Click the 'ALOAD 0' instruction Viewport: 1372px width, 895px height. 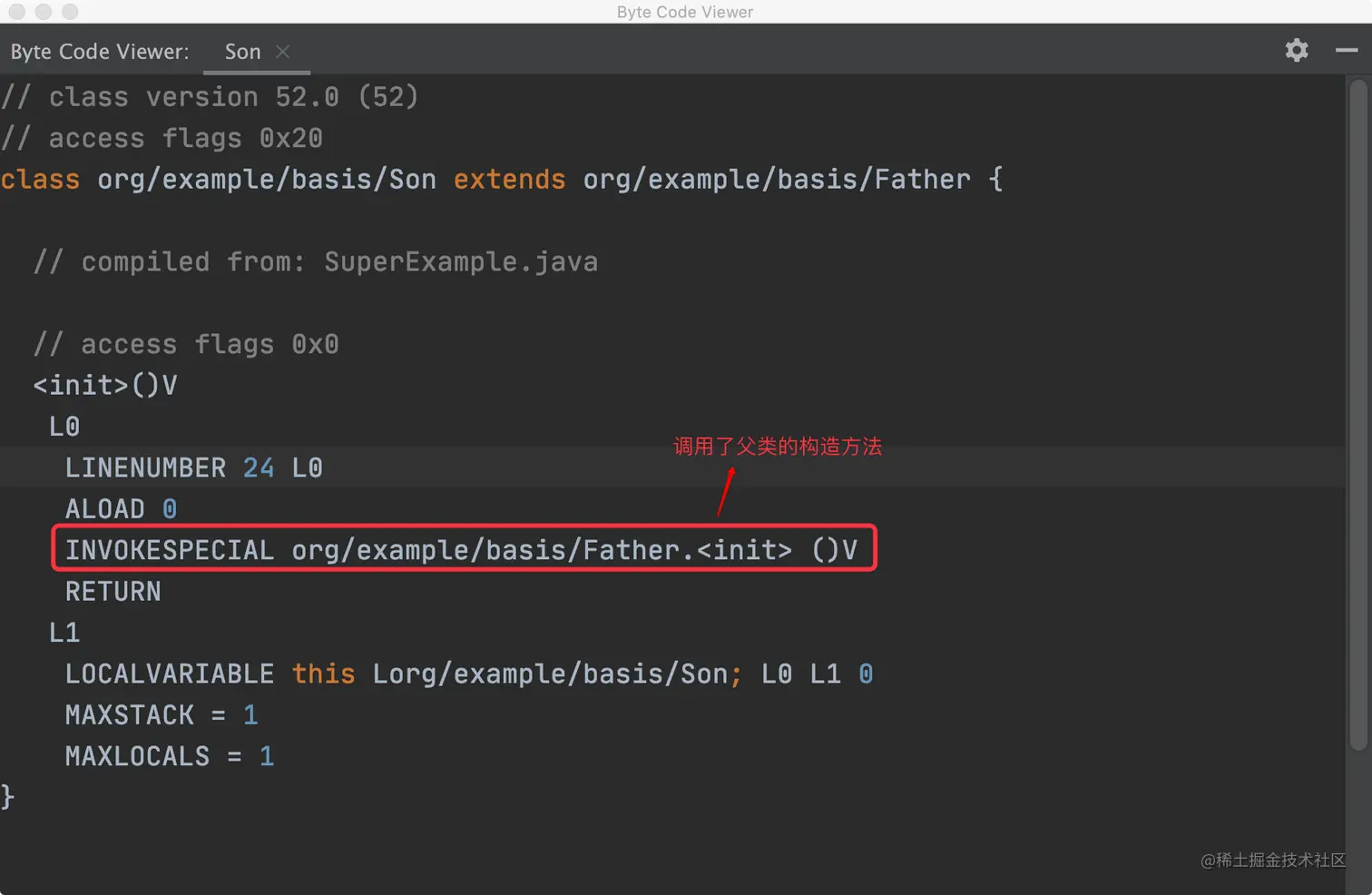pos(121,509)
